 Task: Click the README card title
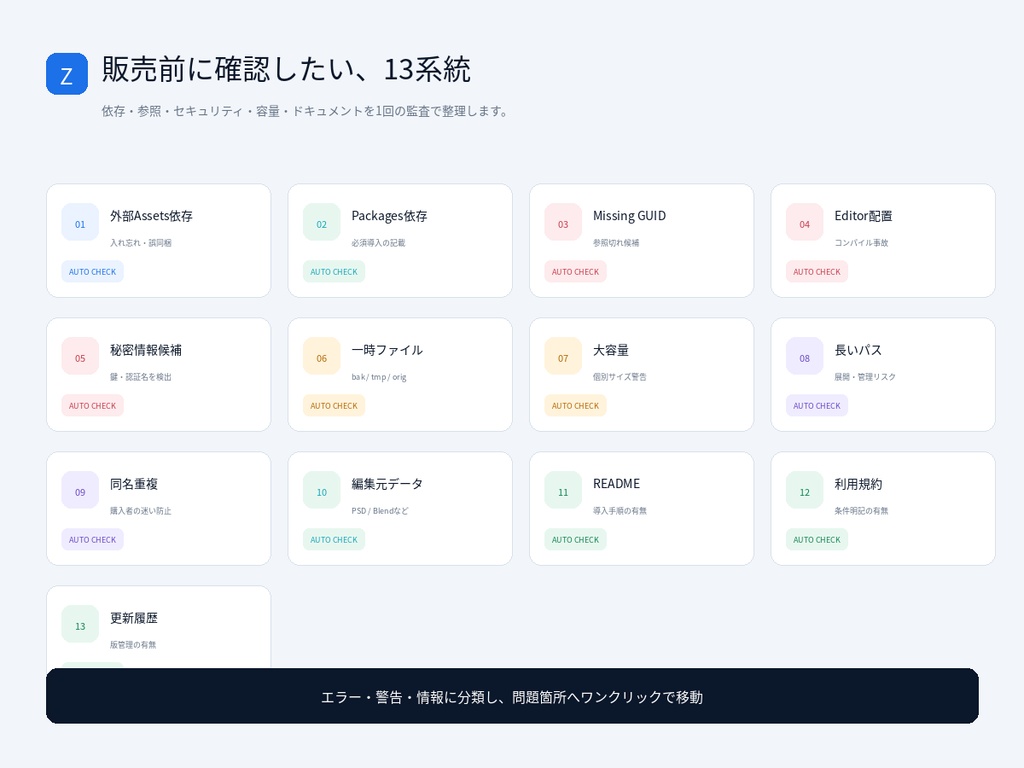(616, 484)
